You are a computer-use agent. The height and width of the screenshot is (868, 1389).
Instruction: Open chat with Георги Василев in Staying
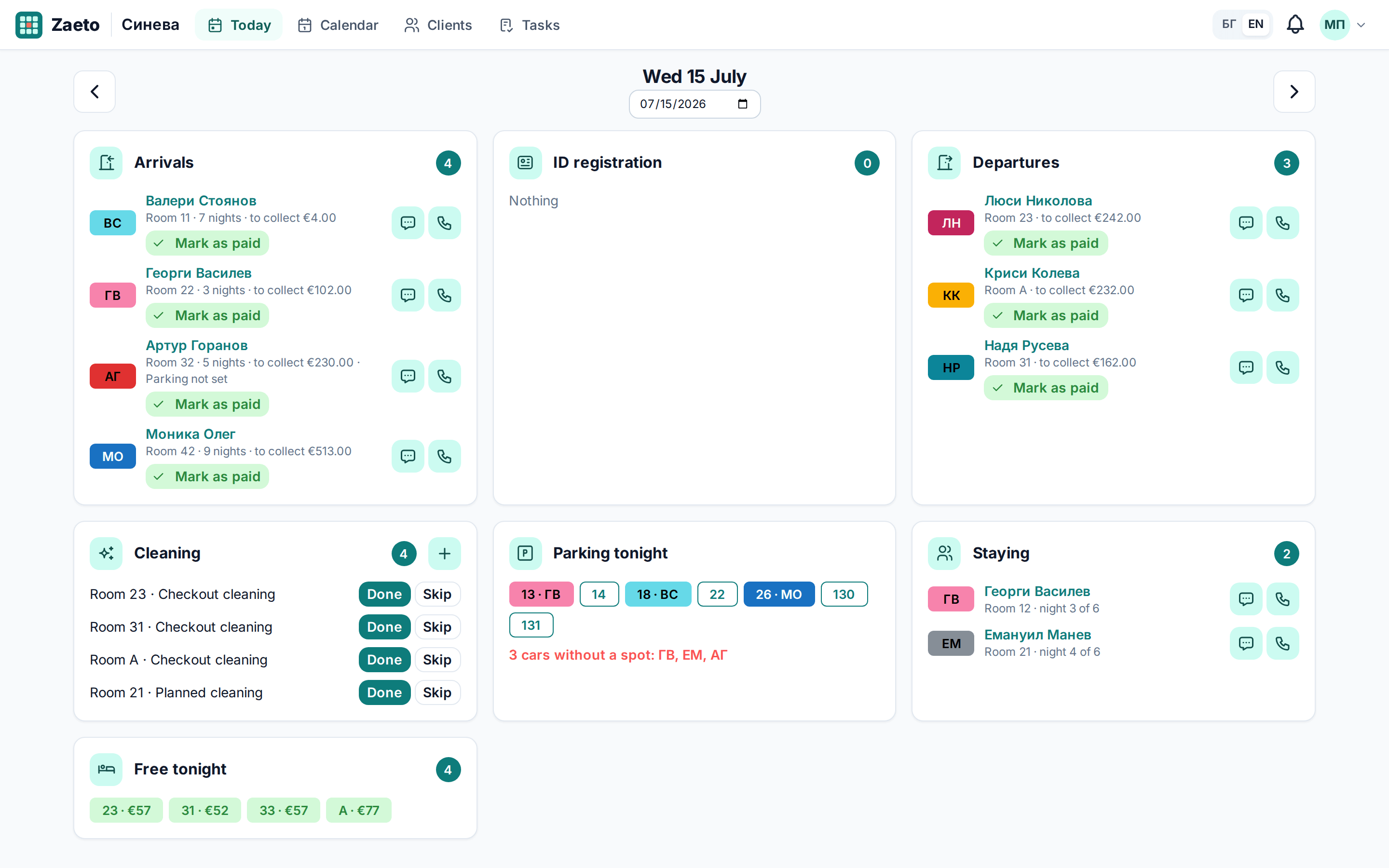1245,599
